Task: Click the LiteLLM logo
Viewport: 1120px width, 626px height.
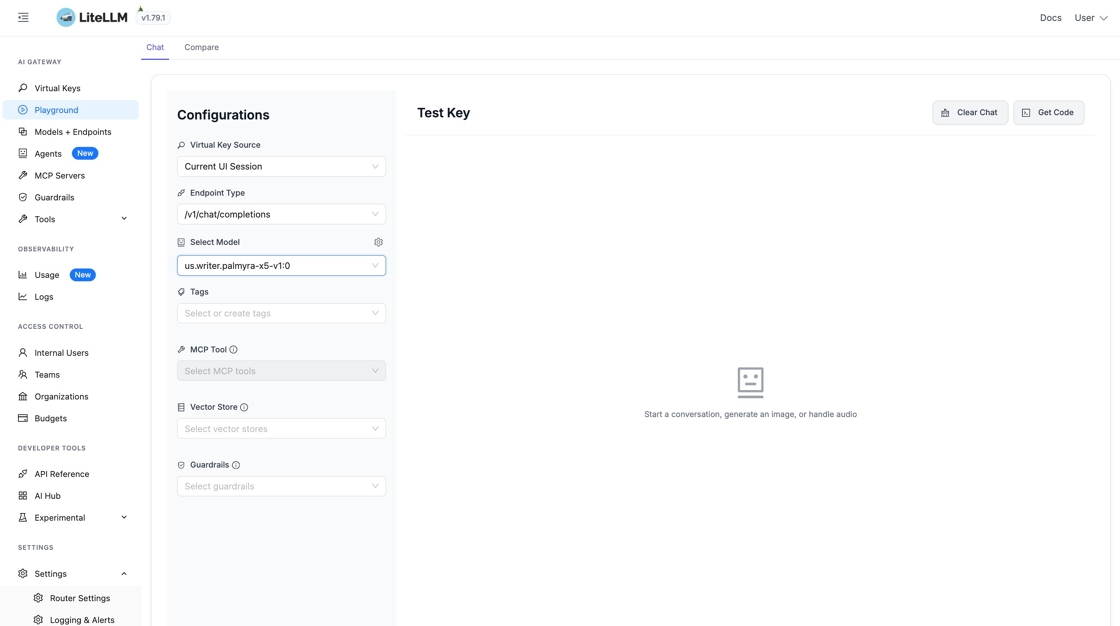Action: pyautogui.click(x=91, y=17)
